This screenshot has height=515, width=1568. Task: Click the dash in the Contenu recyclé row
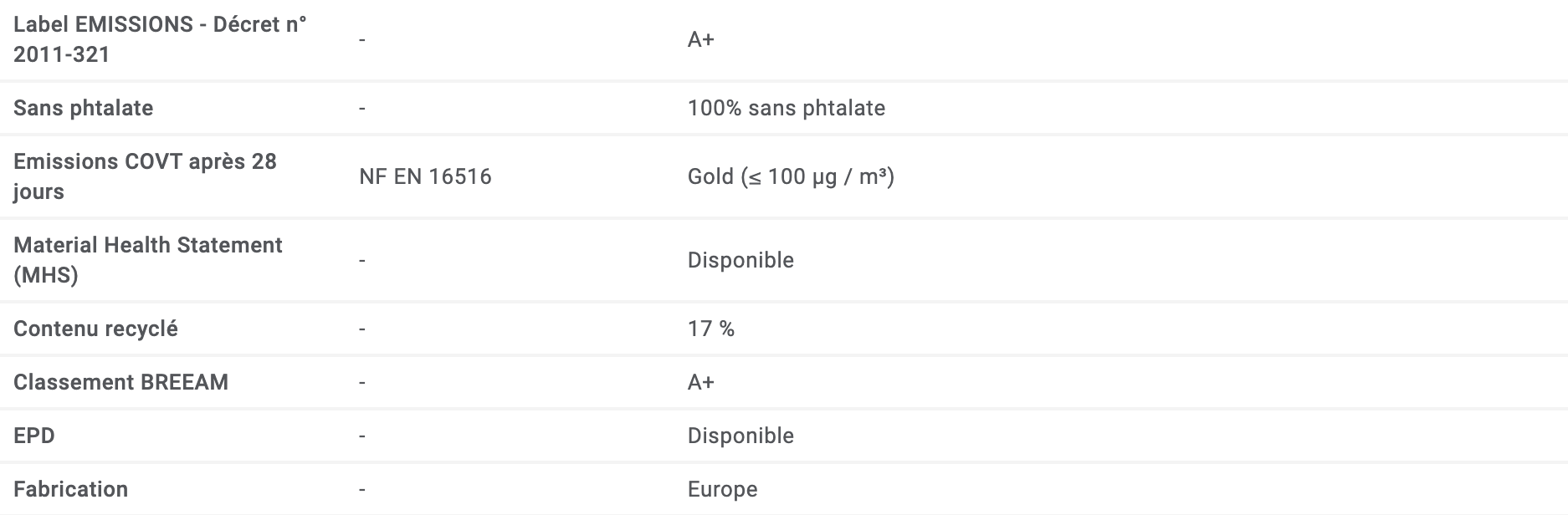(361, 329)
